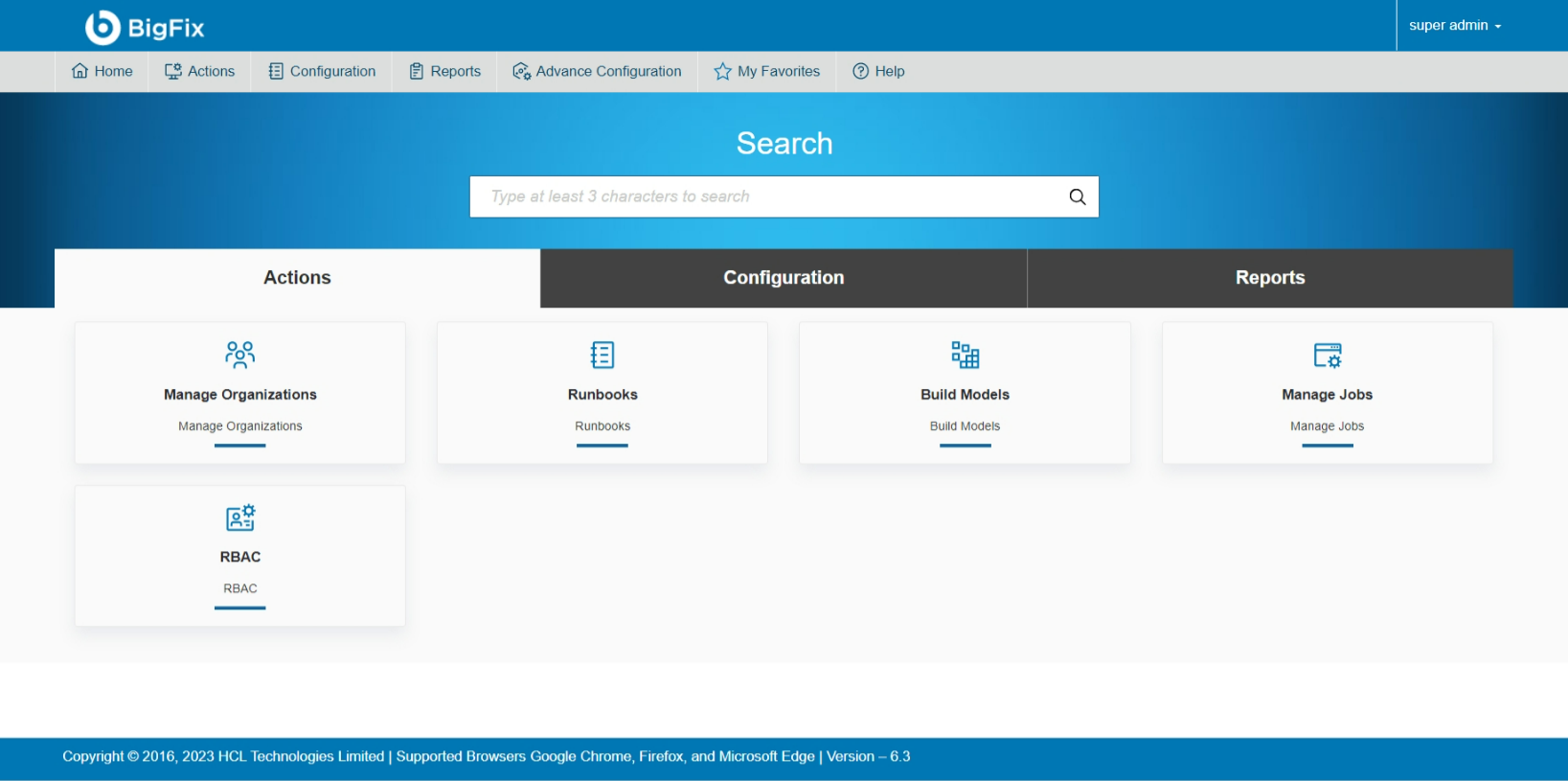
Task: Click the BigFix brand name text
Action: [x=167, y=29]
